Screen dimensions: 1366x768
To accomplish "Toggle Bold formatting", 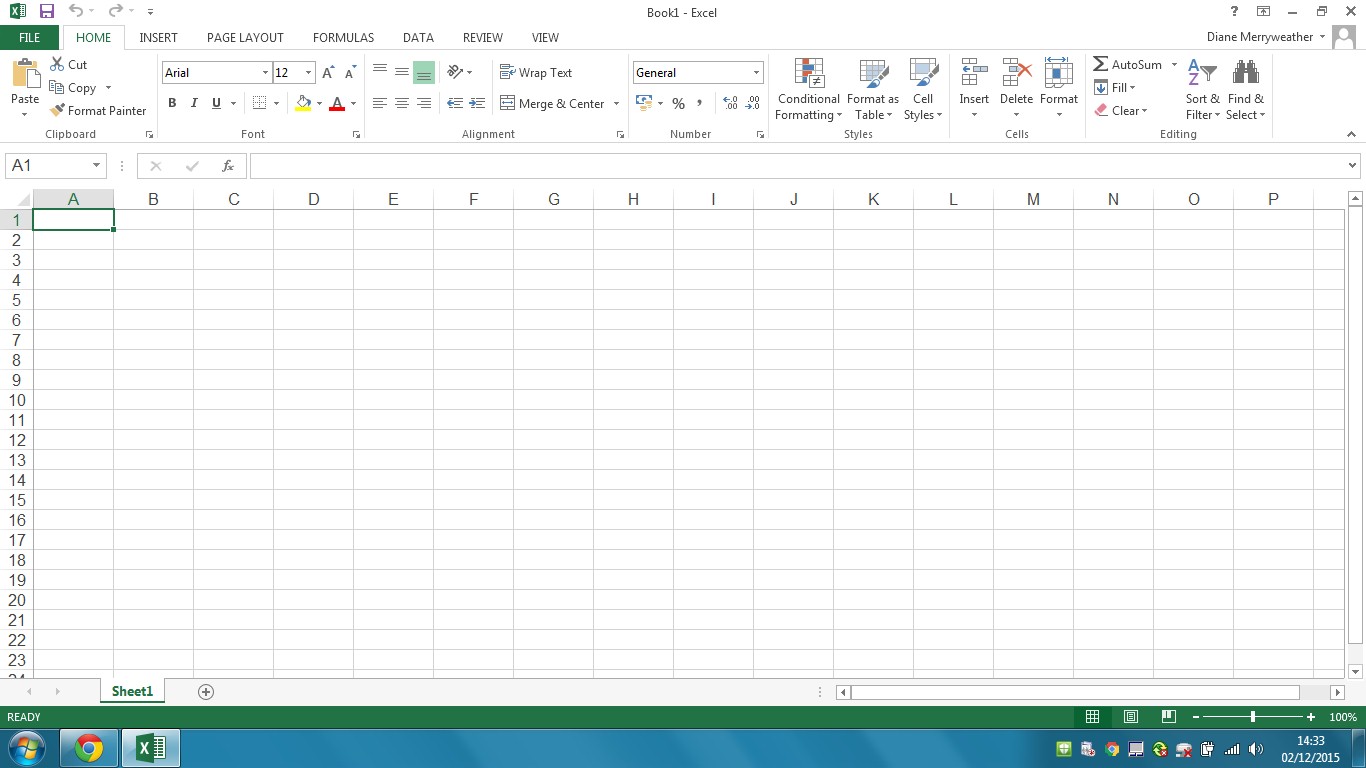I will click(x=172, y=103).
